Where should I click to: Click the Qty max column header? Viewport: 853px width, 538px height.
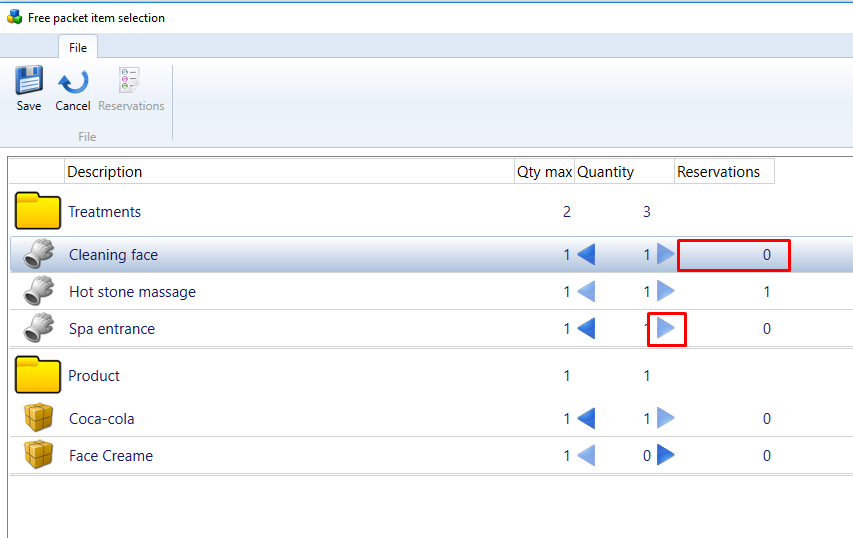point(544,171)
